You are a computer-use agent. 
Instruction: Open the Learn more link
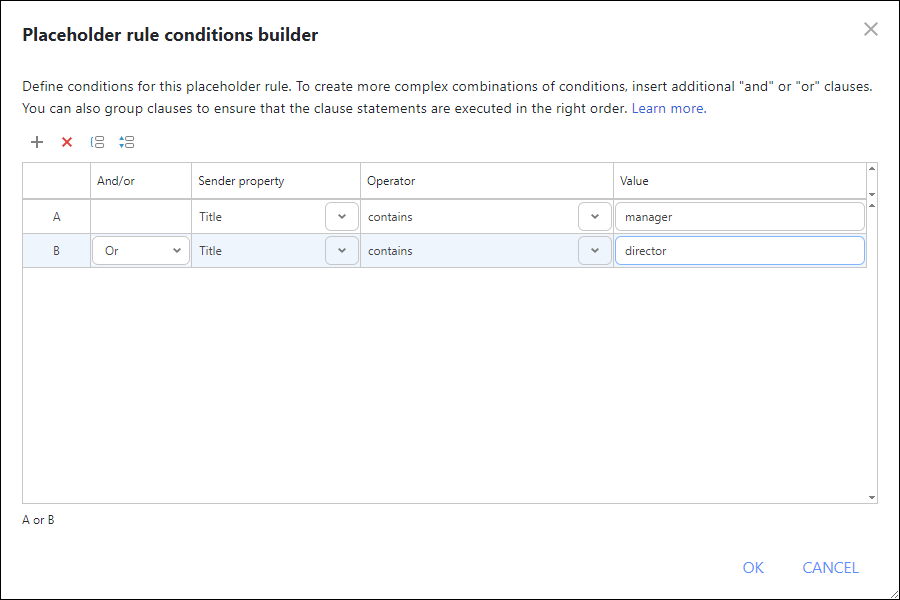coord(667,108)
